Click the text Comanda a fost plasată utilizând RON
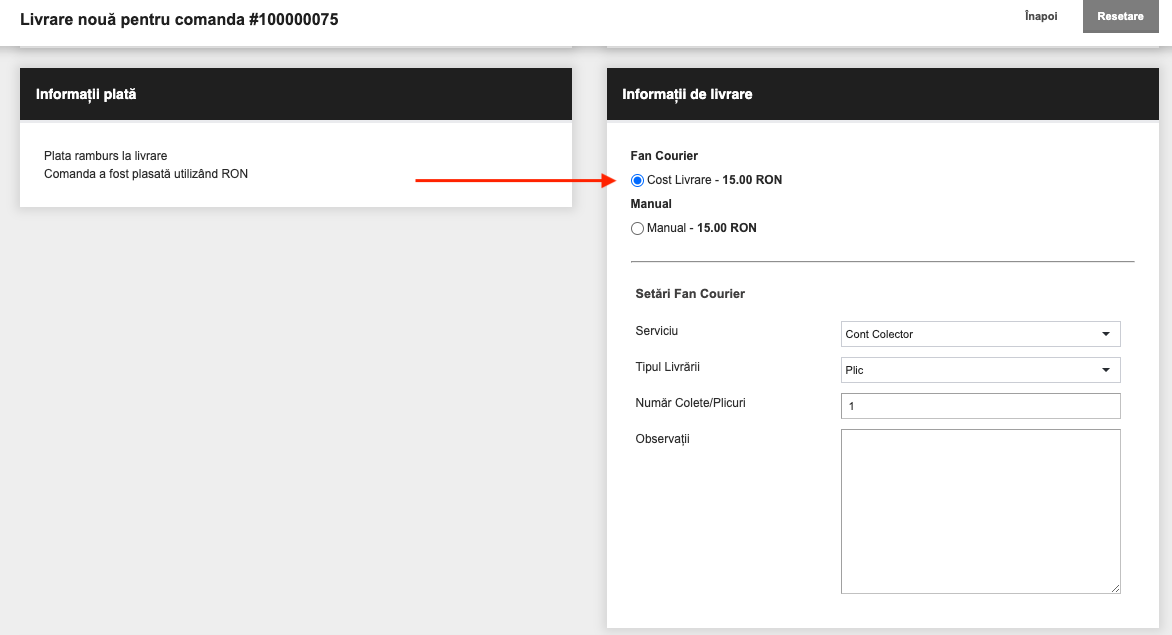This screenshot has height=635, width=1172. pos(146,173)
